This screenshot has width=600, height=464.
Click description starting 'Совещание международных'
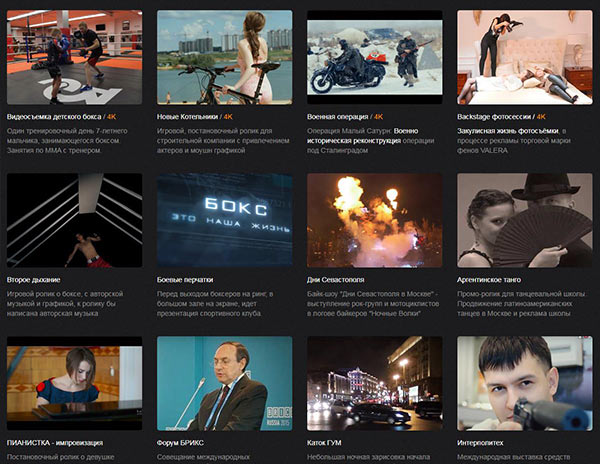(203, 457)
